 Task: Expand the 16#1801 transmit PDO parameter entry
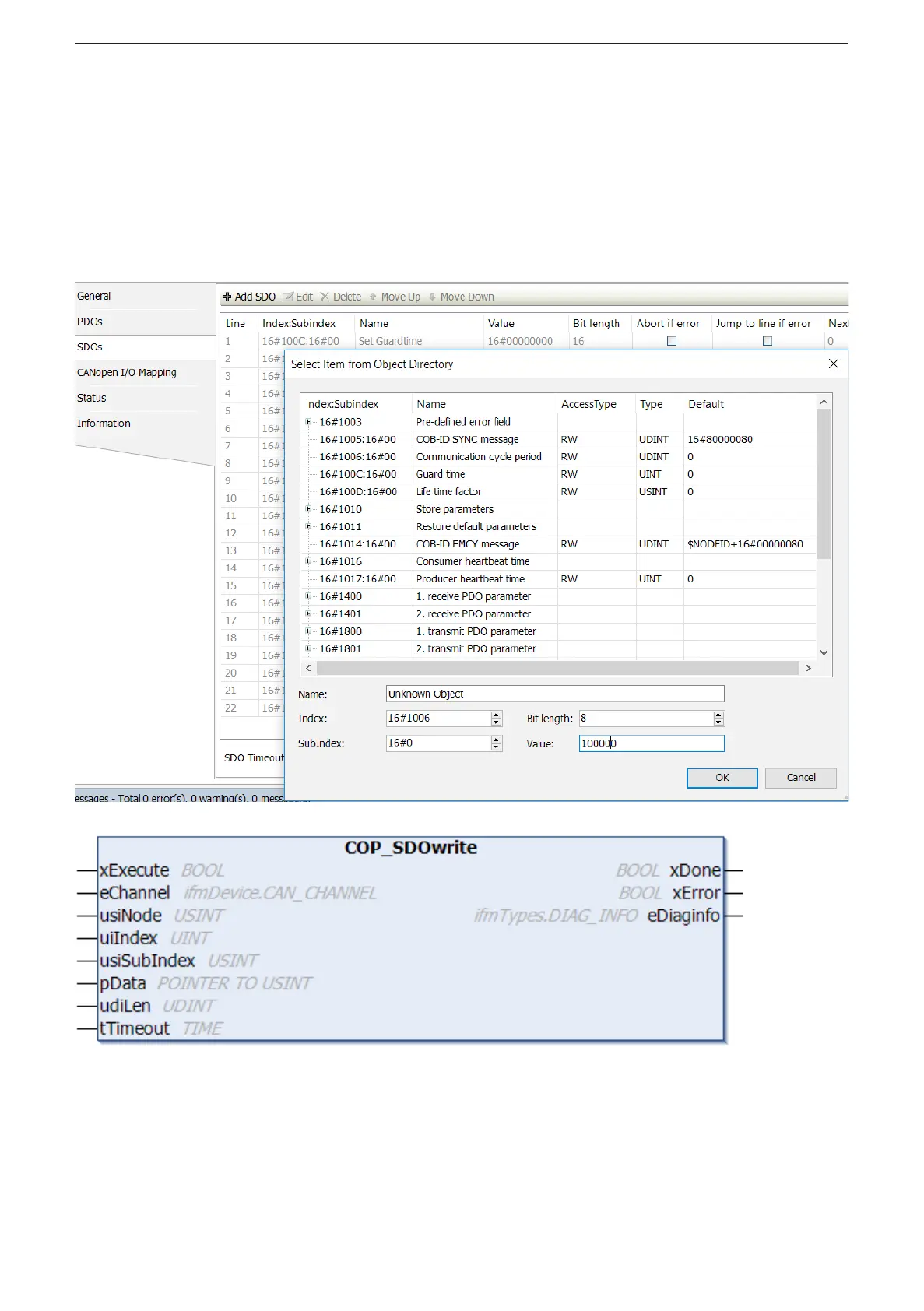308,648
